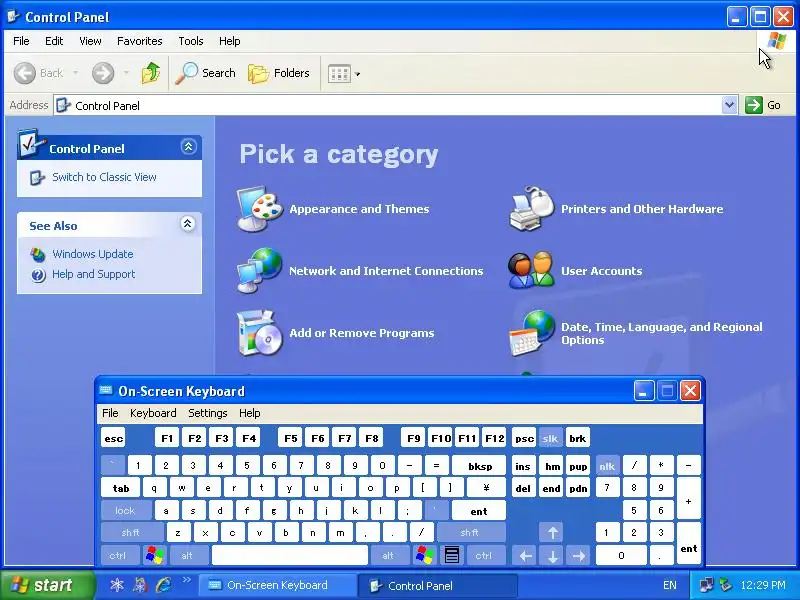
Task: Toggle the slk scroll lock key
Action: [550, 438]
